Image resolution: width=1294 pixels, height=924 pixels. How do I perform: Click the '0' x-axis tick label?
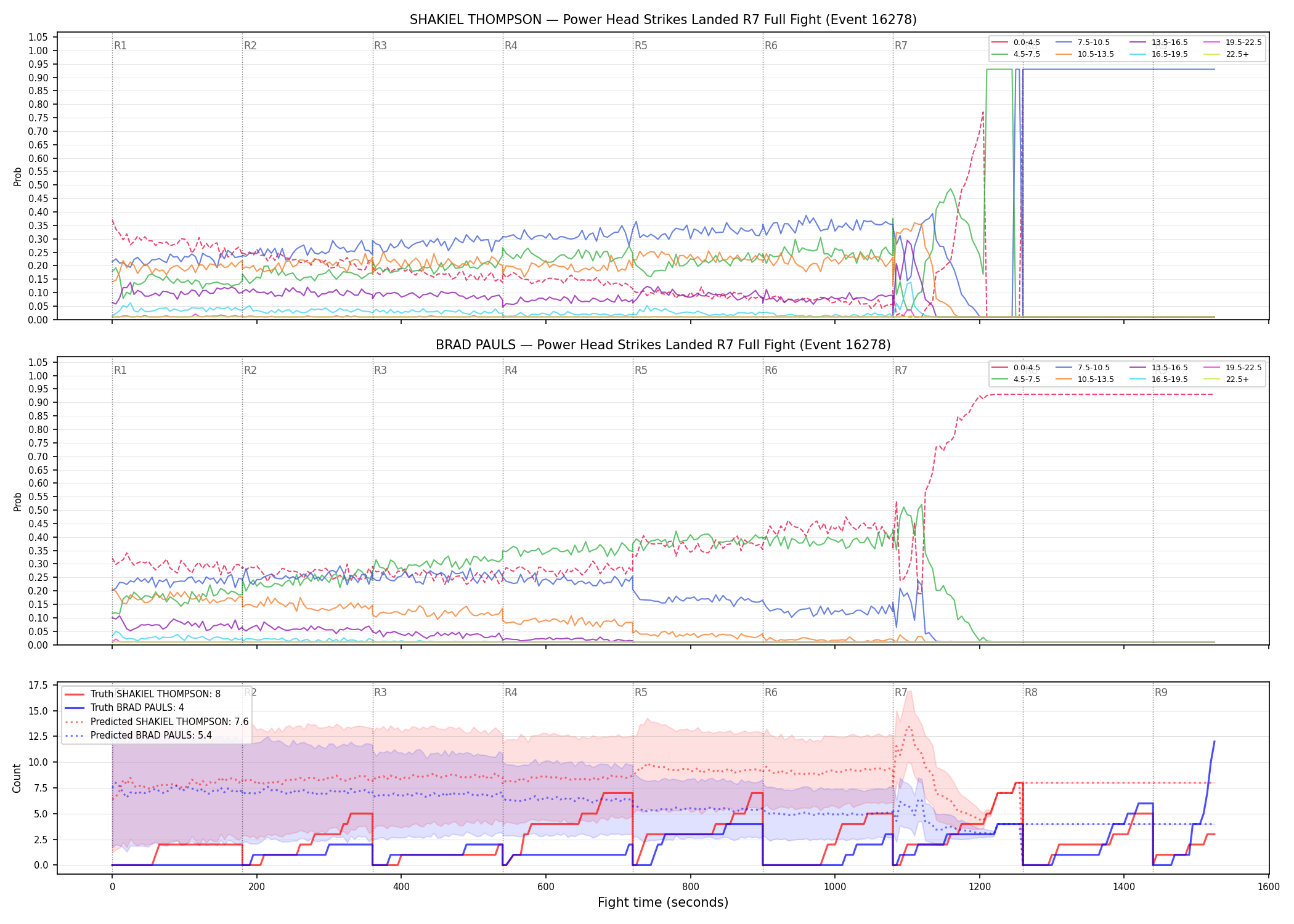pos(112,887)
